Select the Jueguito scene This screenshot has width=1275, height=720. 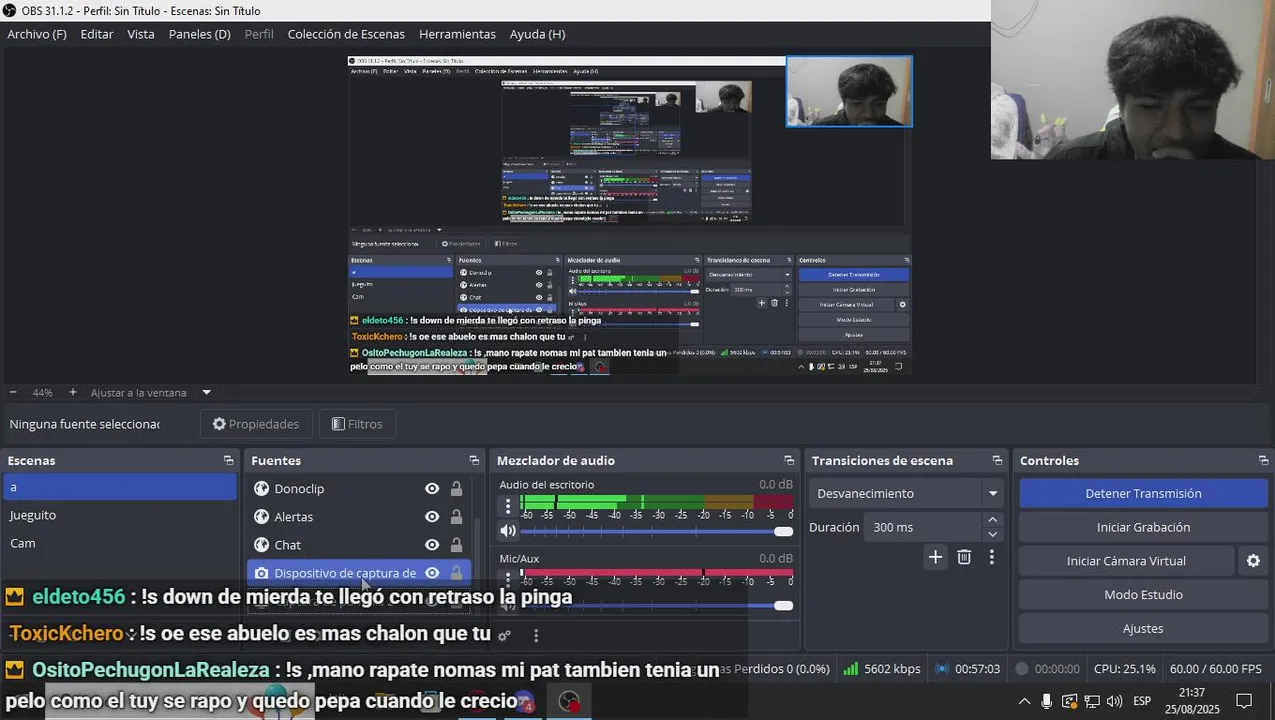coord(120,515)
